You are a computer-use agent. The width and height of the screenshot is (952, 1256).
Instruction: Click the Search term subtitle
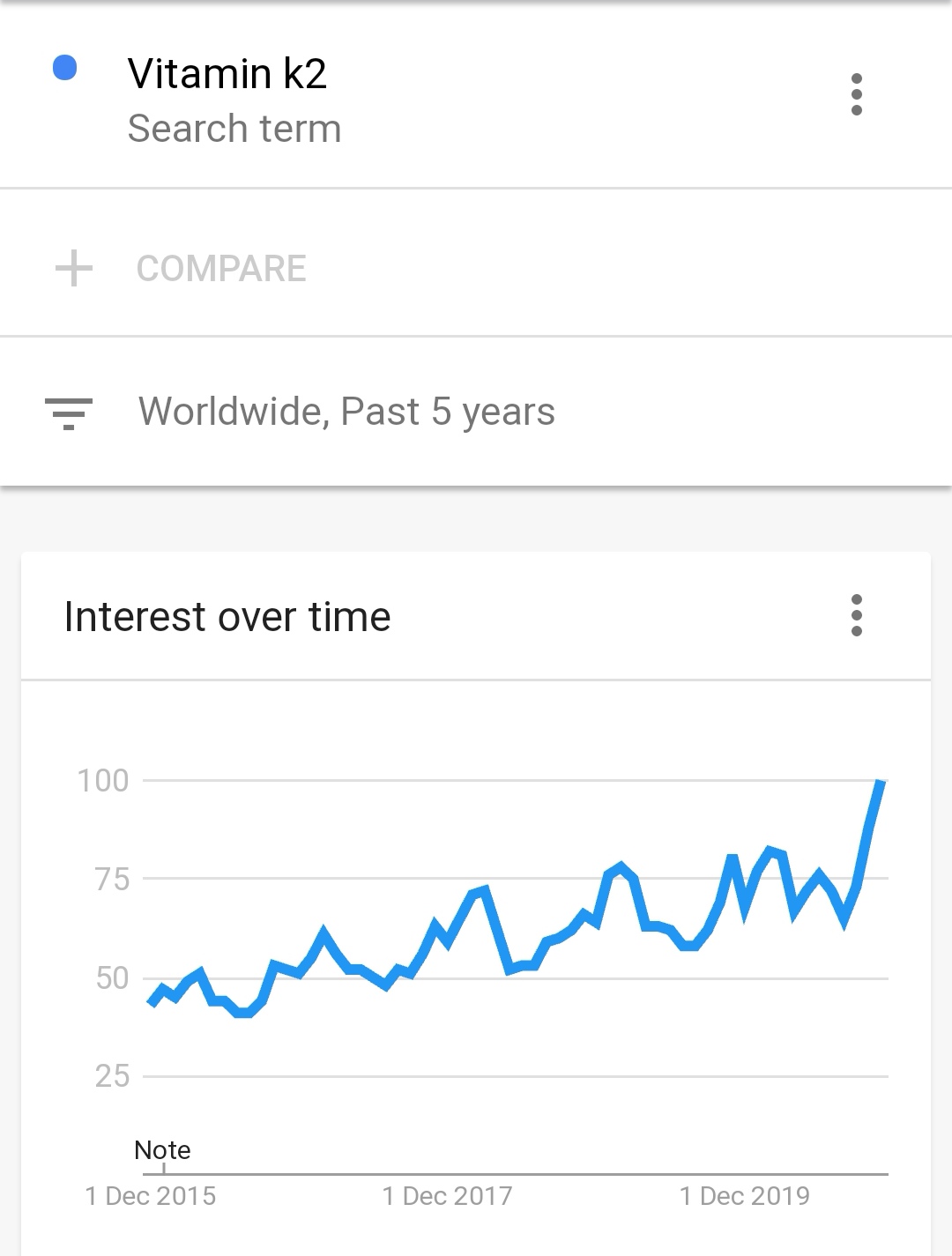coord(234,129)
